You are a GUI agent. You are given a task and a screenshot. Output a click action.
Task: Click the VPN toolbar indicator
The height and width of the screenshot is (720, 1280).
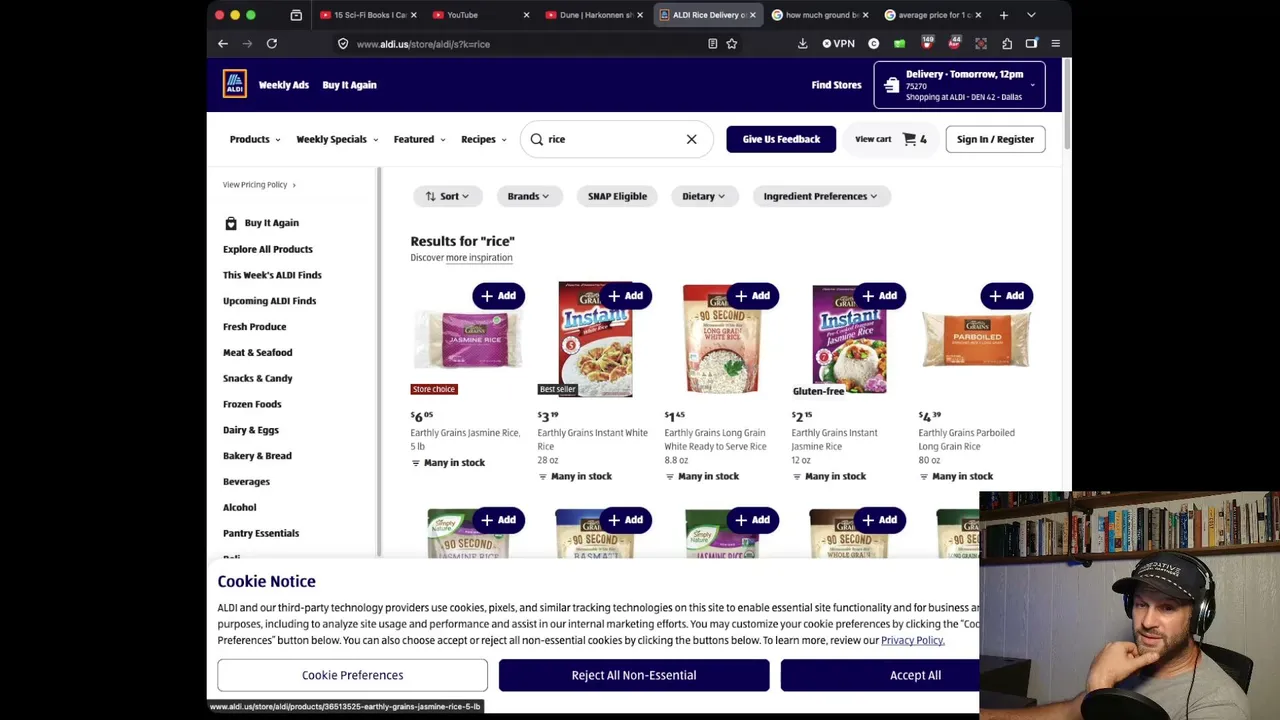coord(838,44)
